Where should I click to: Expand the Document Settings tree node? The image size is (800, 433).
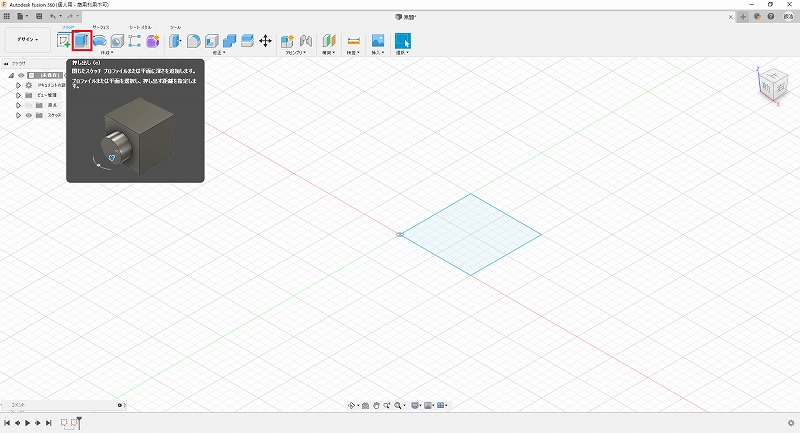tap(18, 85)
